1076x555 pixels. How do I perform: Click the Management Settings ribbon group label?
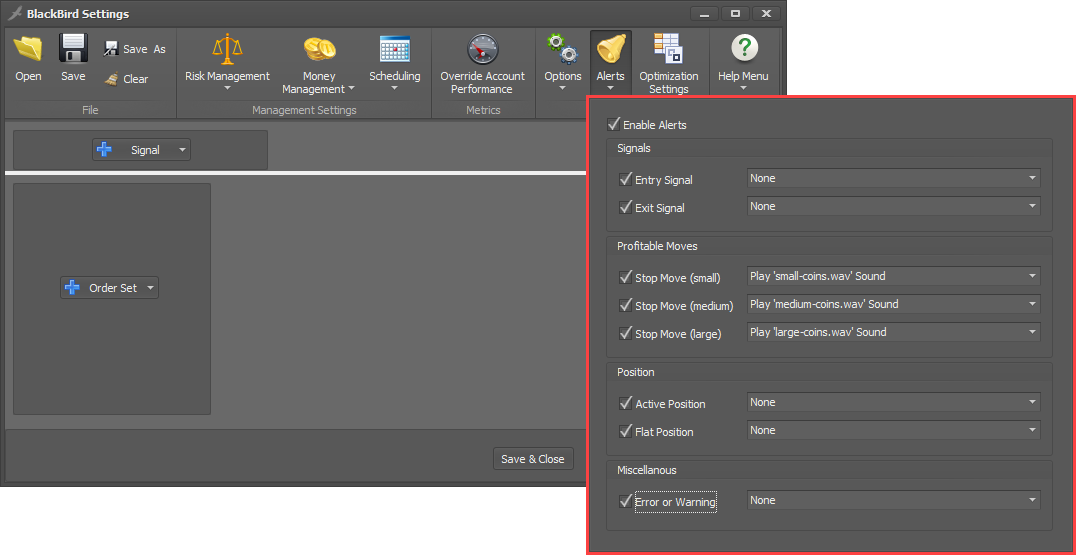(x=304, y=110)
